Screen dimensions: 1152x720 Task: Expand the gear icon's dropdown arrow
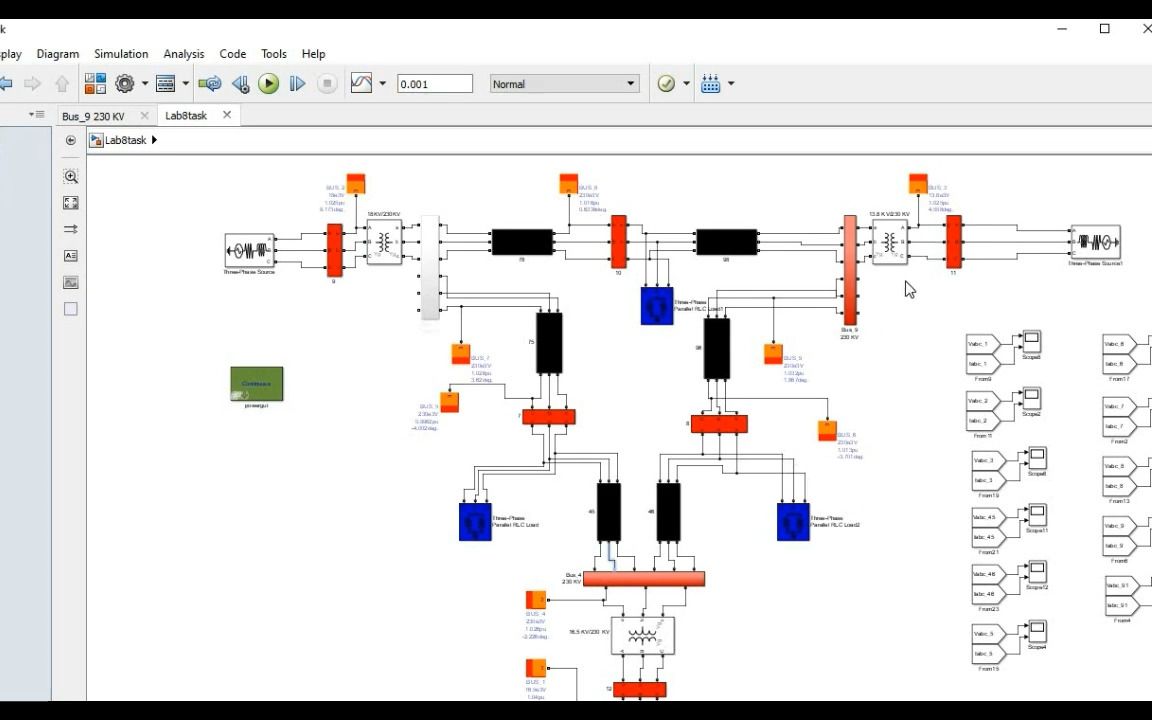pos(143,83)
